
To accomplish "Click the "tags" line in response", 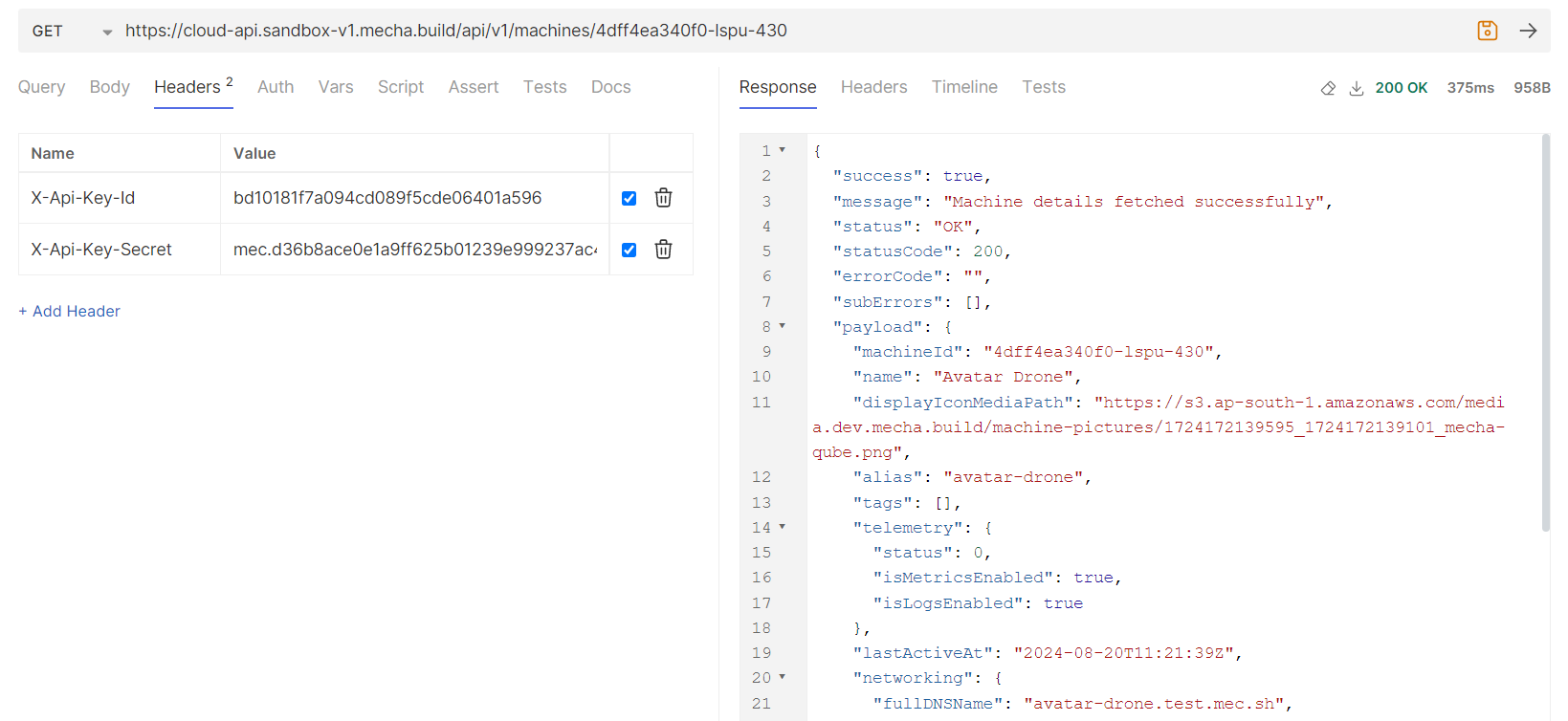I will coord(906,503).
